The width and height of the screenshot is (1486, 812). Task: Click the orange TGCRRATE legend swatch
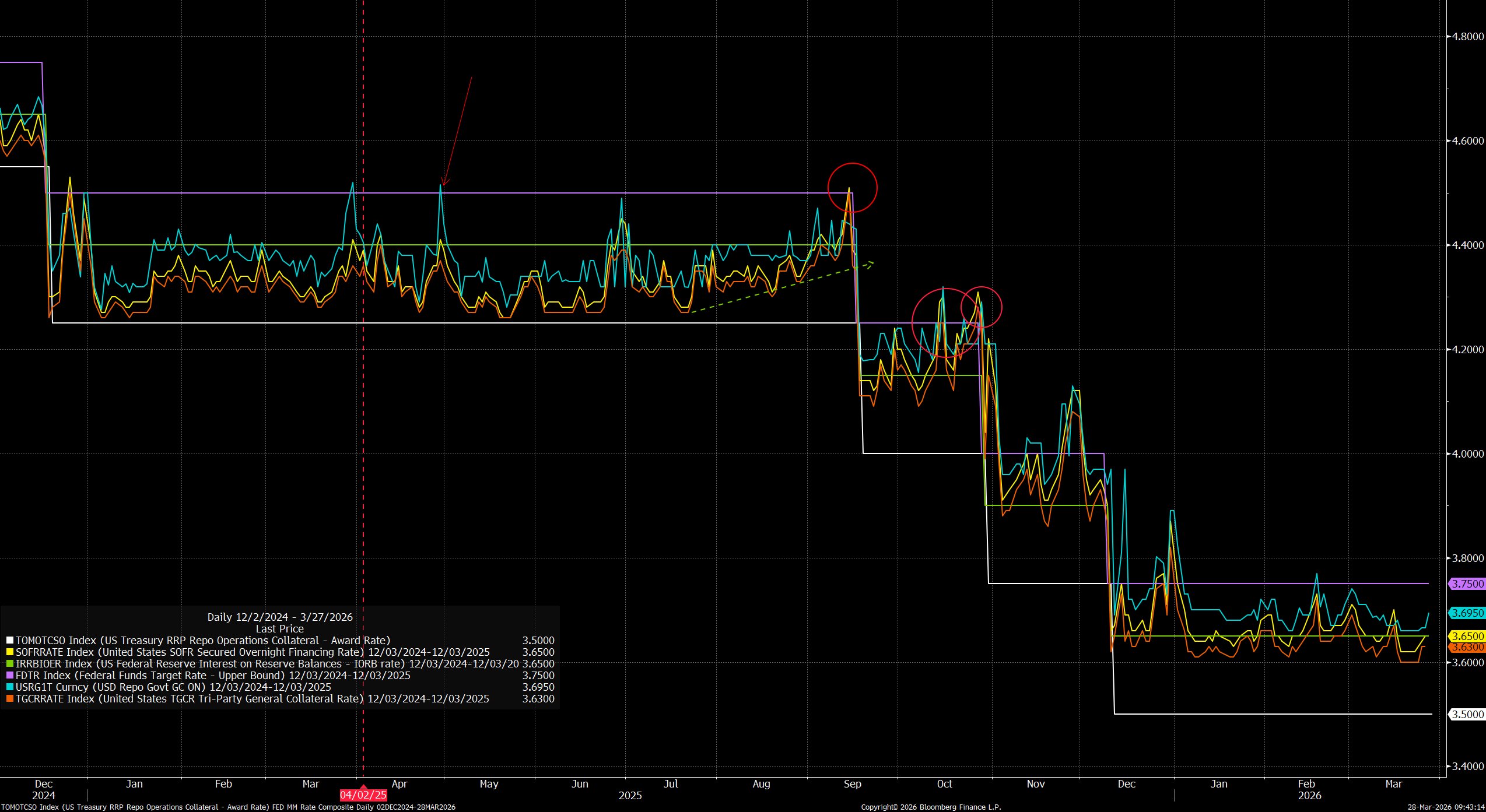click(x=9, y=699)
